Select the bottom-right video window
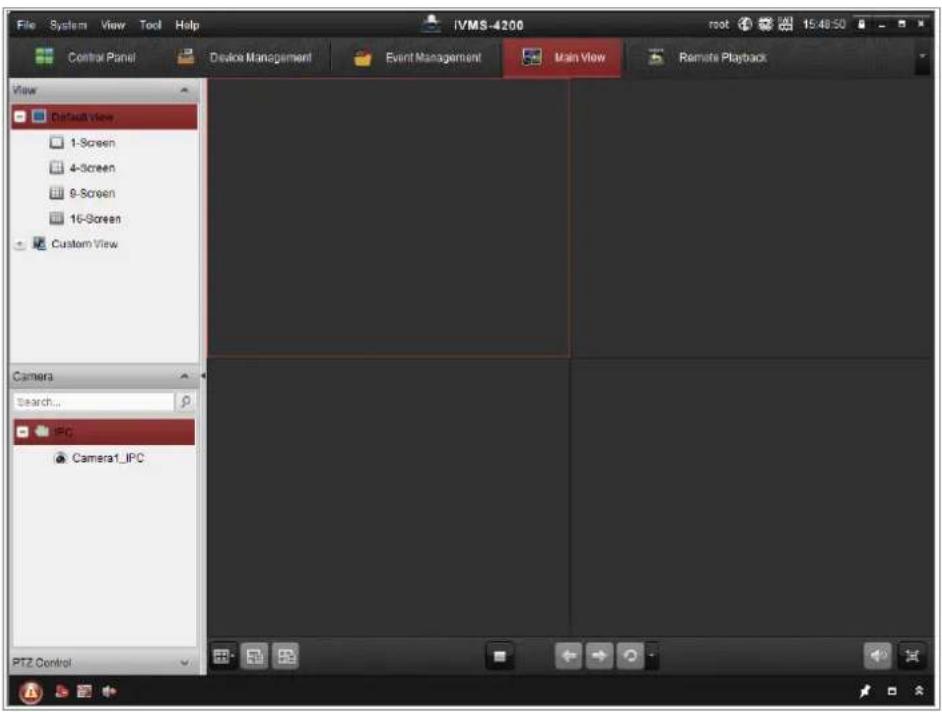 [x=752, y=497]
